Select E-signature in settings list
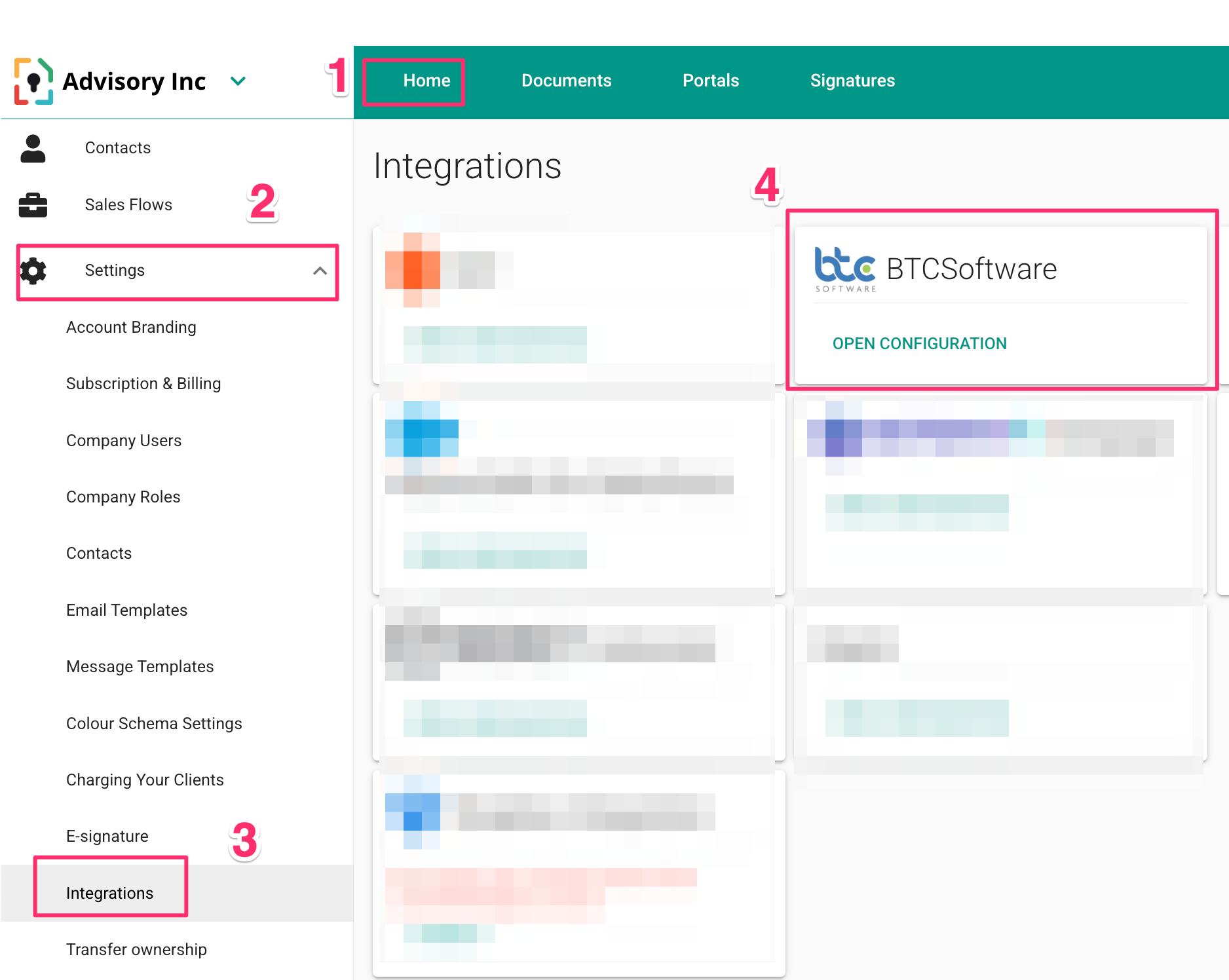Viewport: 1229px width, 980px height. point(107,836)
